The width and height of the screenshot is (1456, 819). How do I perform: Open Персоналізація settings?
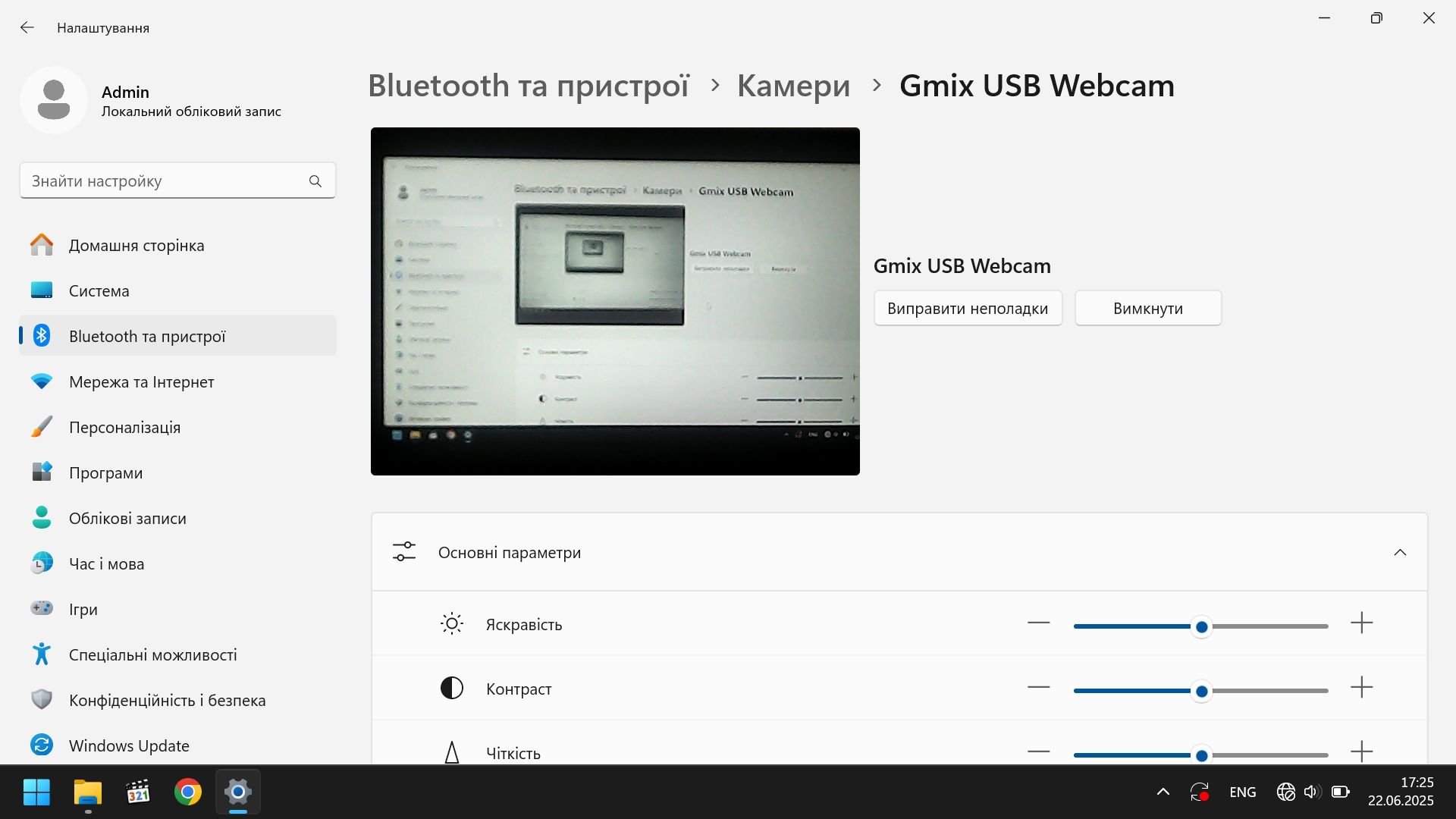(177, 427)
